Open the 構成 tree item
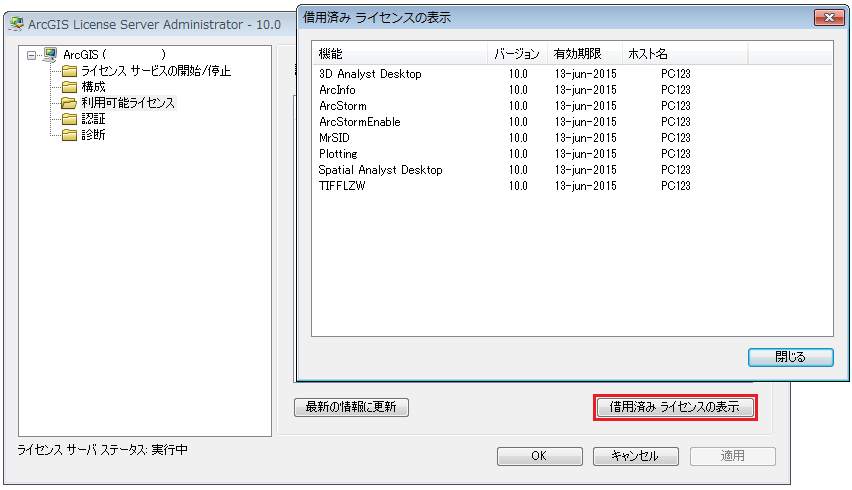The height and width of the screenshot is (490, 852). pyautogui.click(x=93, y=87)
